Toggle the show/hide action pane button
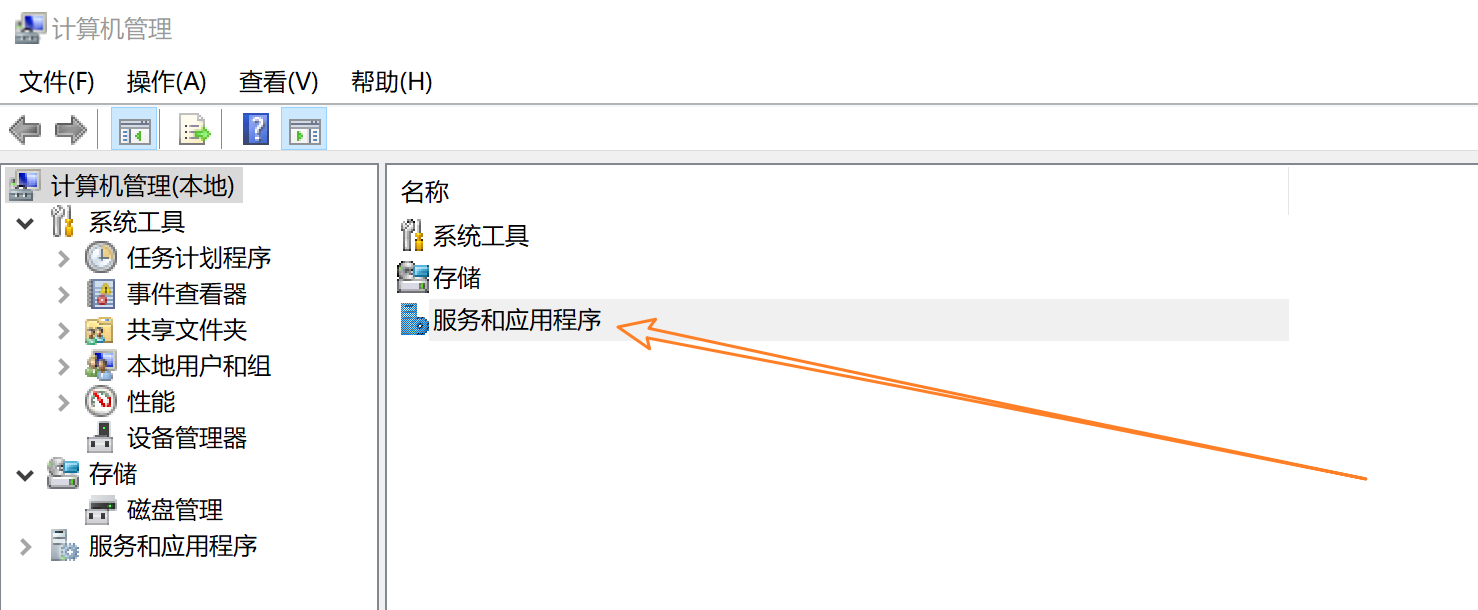The image size is (1478, 610). (x=304, y=129)
